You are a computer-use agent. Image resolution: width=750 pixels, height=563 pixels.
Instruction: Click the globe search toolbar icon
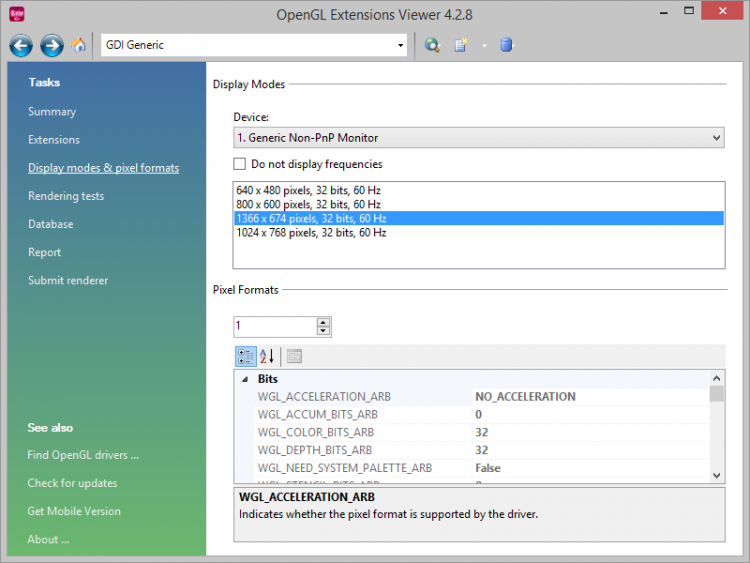432,45
